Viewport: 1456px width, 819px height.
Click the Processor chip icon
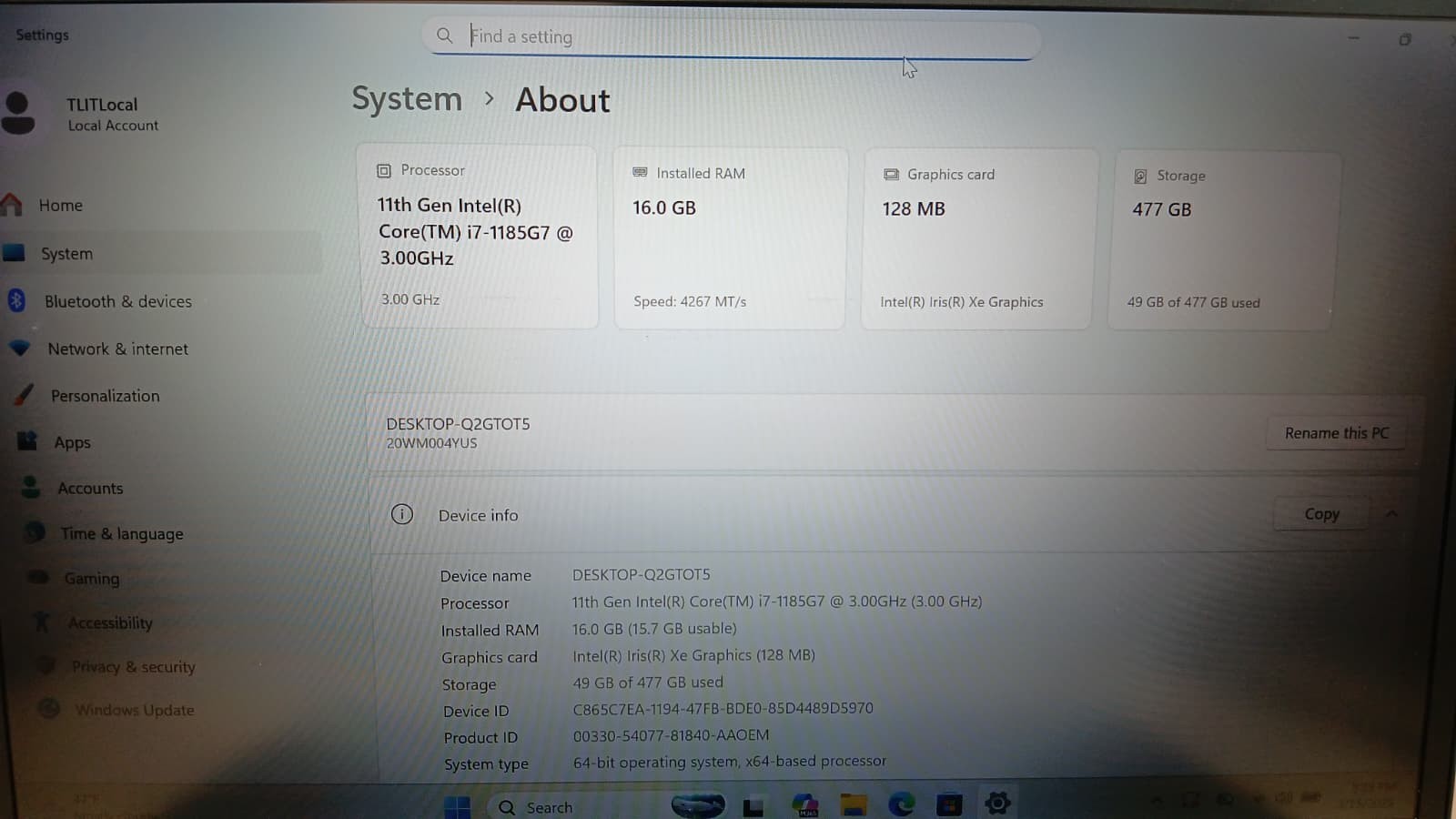(384, 171)
